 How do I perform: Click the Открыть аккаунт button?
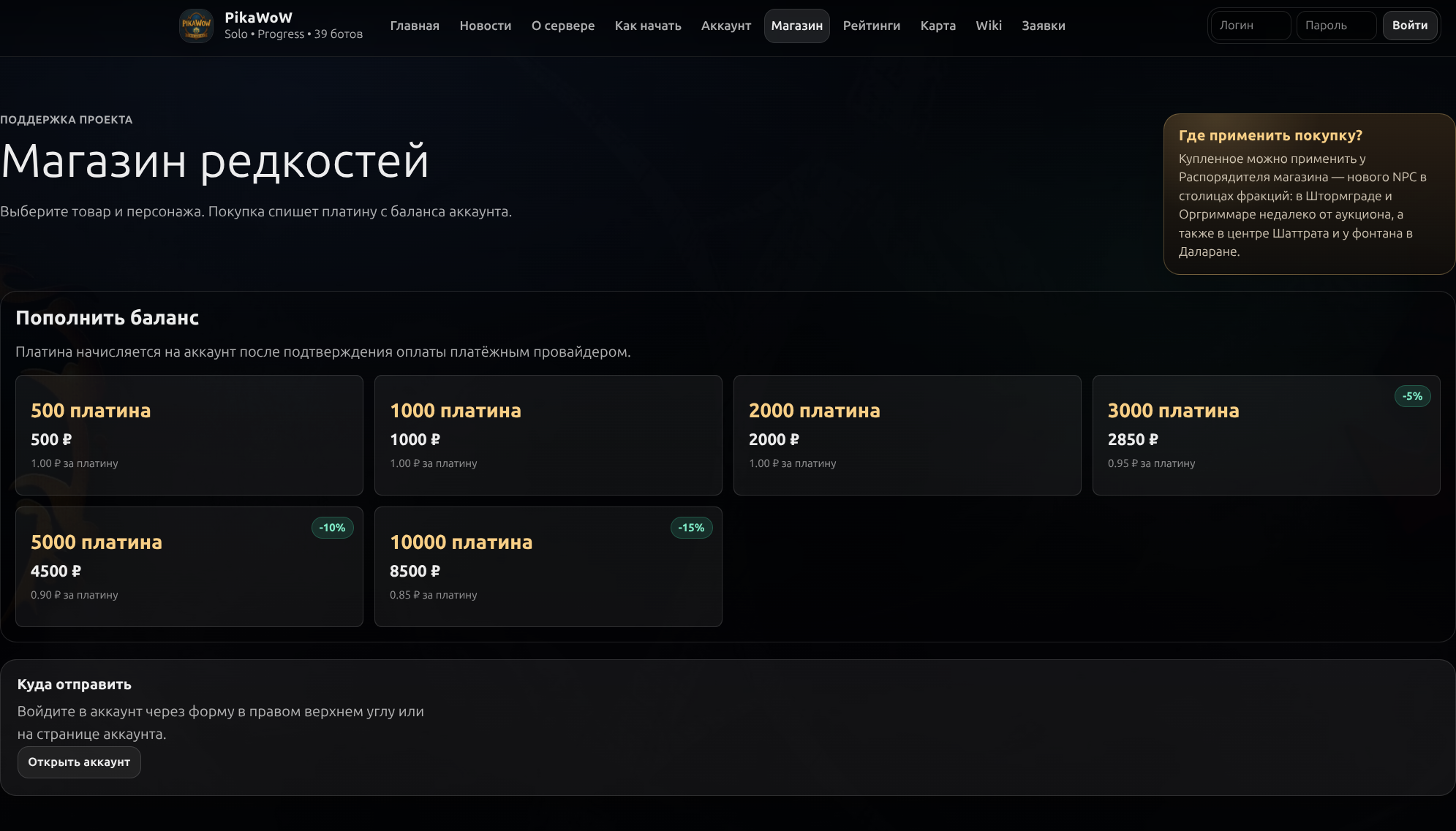(79, 762)
